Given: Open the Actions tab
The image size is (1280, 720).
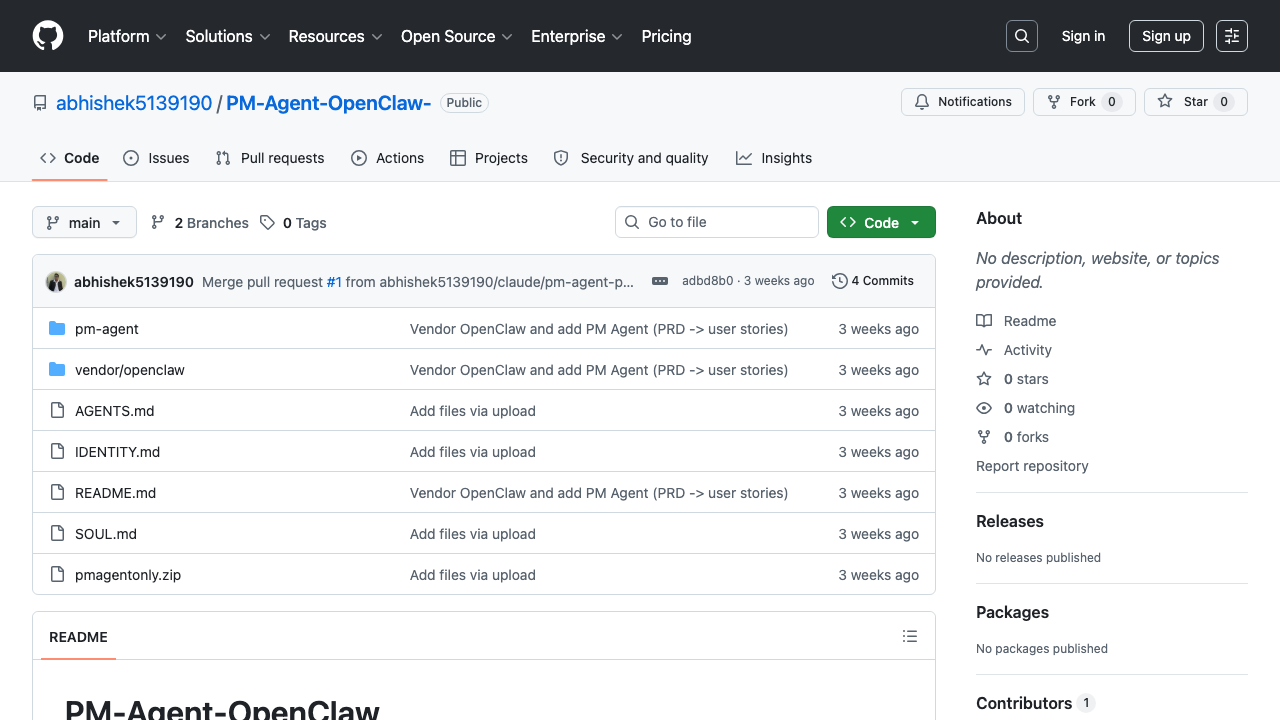Looking at the screenshot, I should tap(388, 158).
